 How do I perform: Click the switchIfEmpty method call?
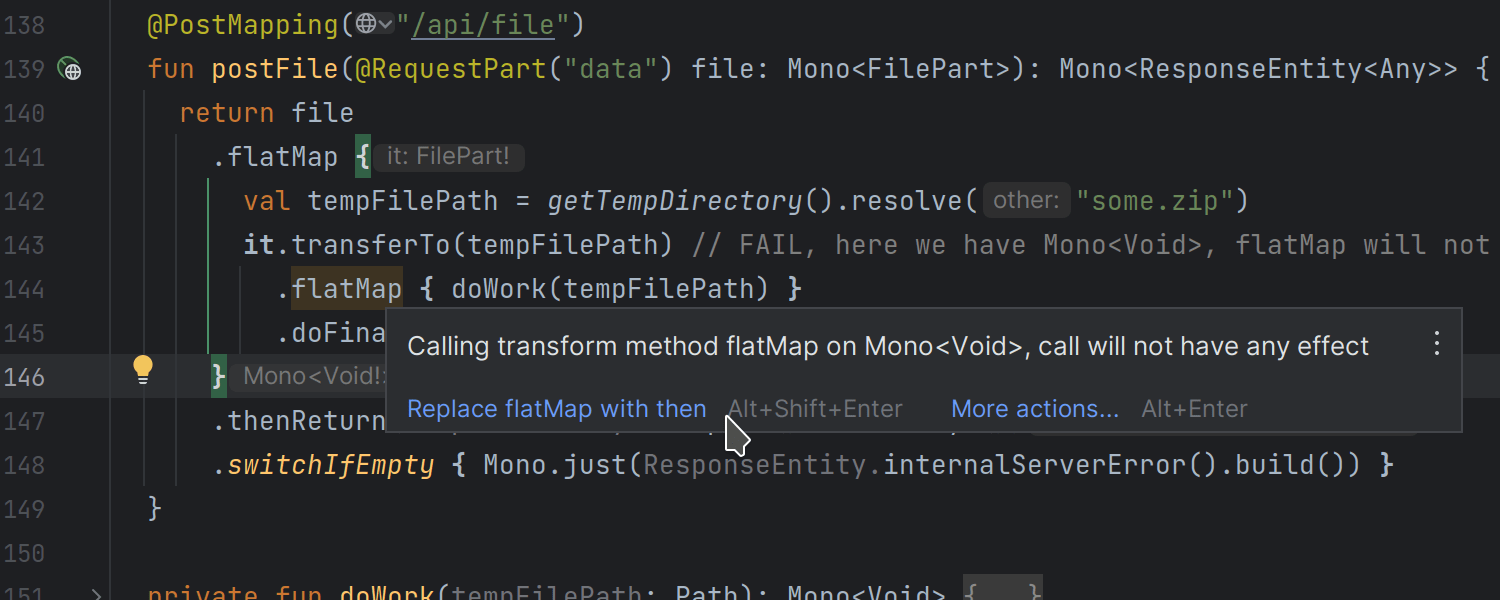330,465
